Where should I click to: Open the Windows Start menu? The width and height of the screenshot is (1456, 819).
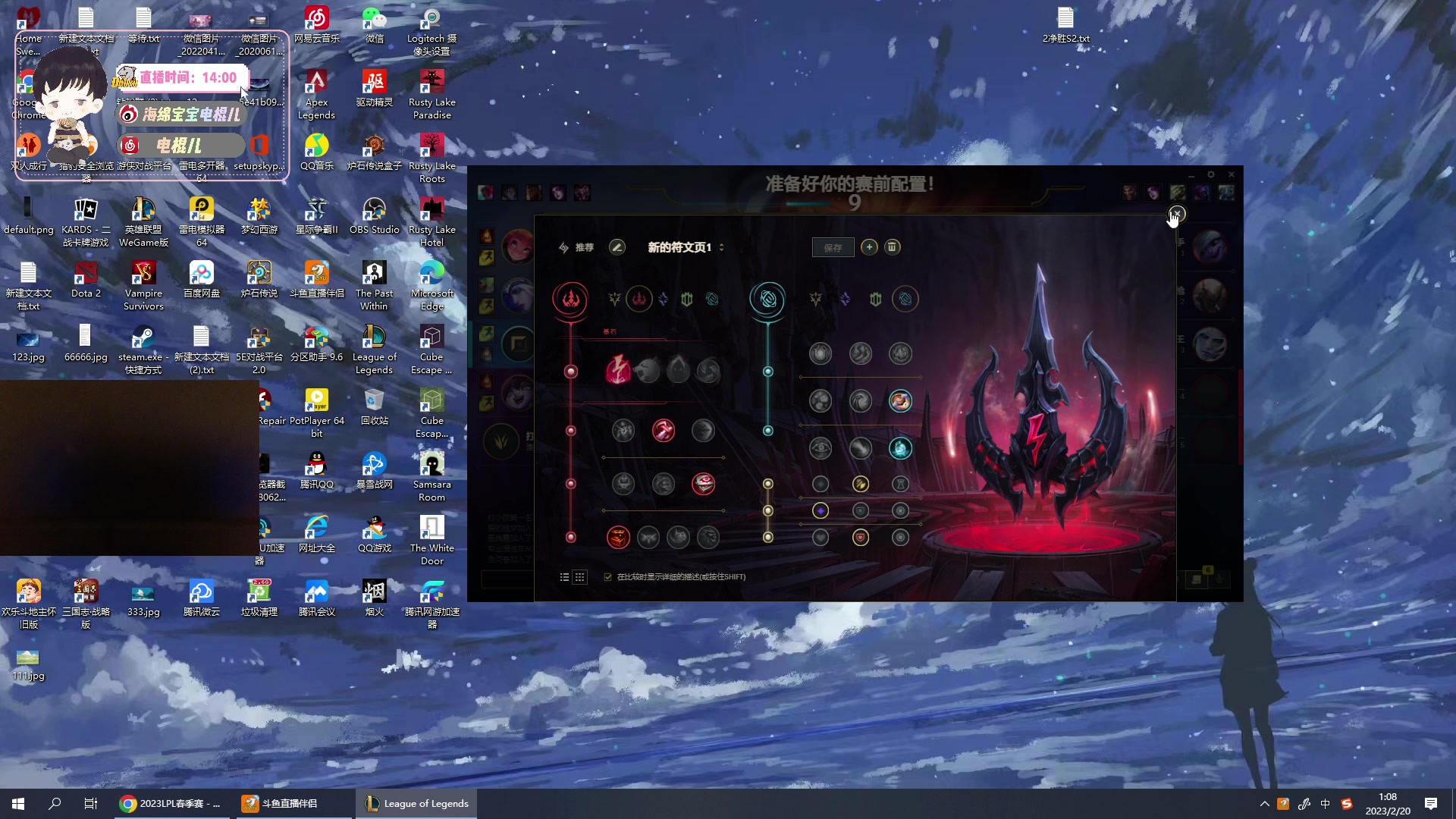(18, 804)
